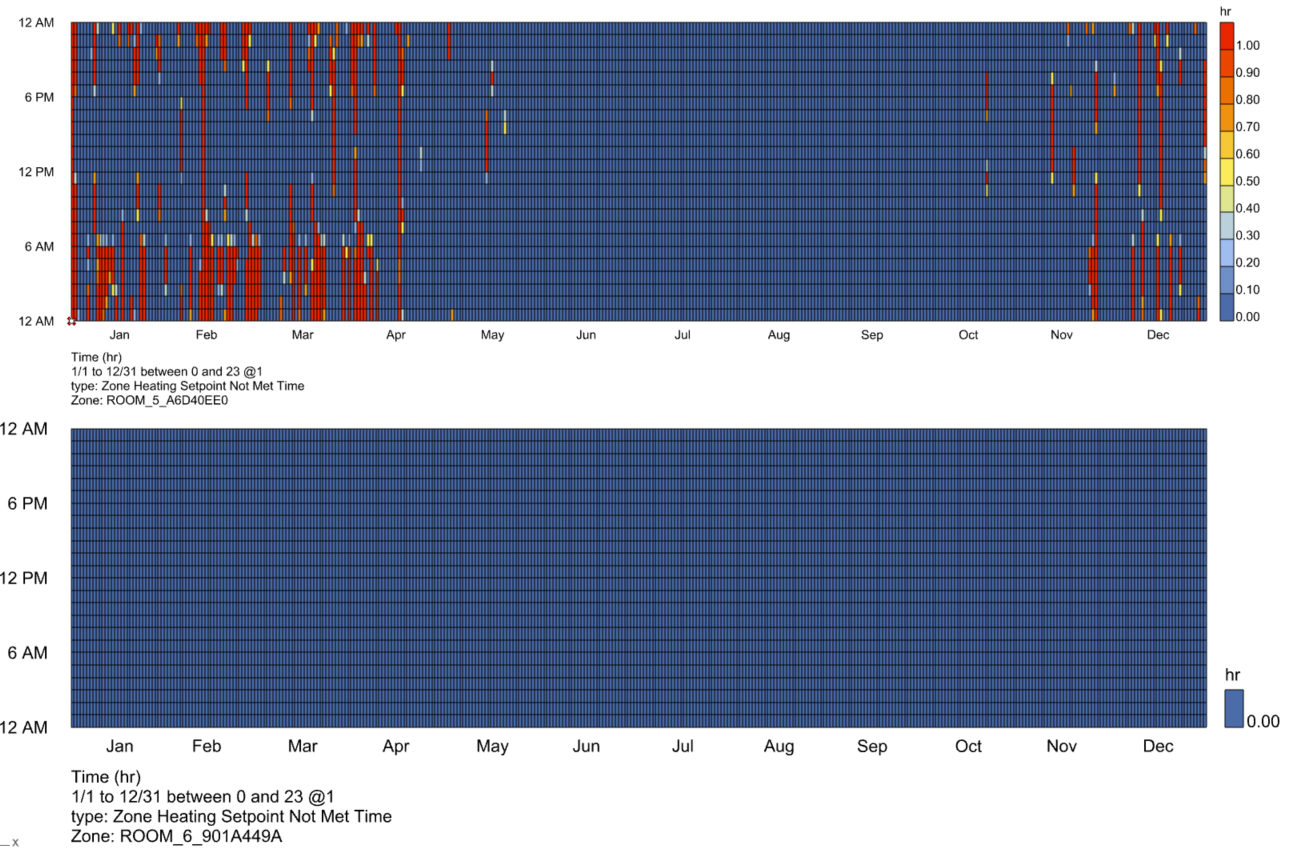Click the Apr label under ROOM_5 chart

click(396, 335)
